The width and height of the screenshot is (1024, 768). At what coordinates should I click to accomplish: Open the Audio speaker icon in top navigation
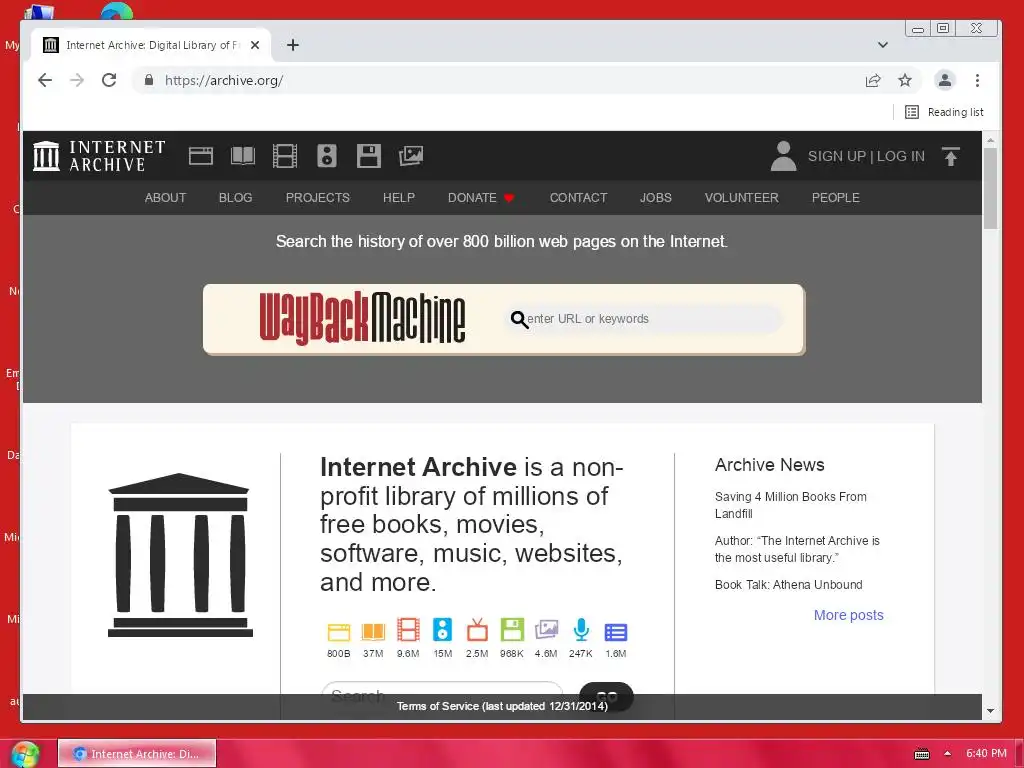(327, 156)
